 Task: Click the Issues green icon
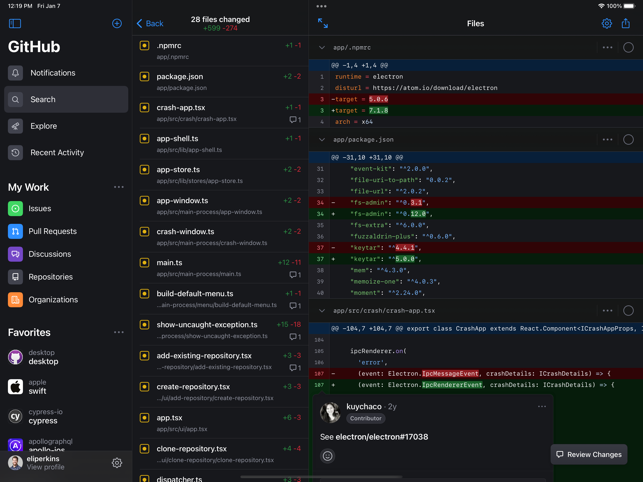(15, 208)
